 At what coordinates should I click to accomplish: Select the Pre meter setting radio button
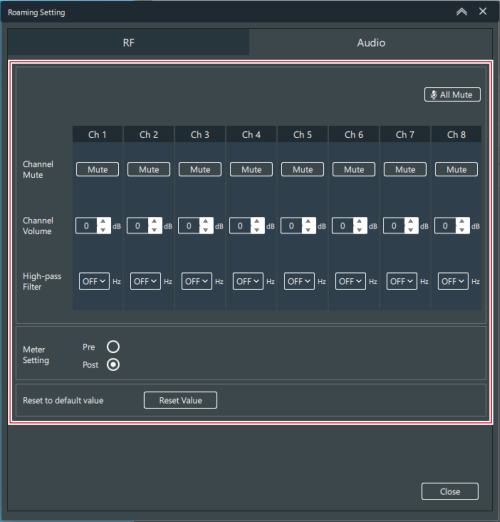(113, 347)
